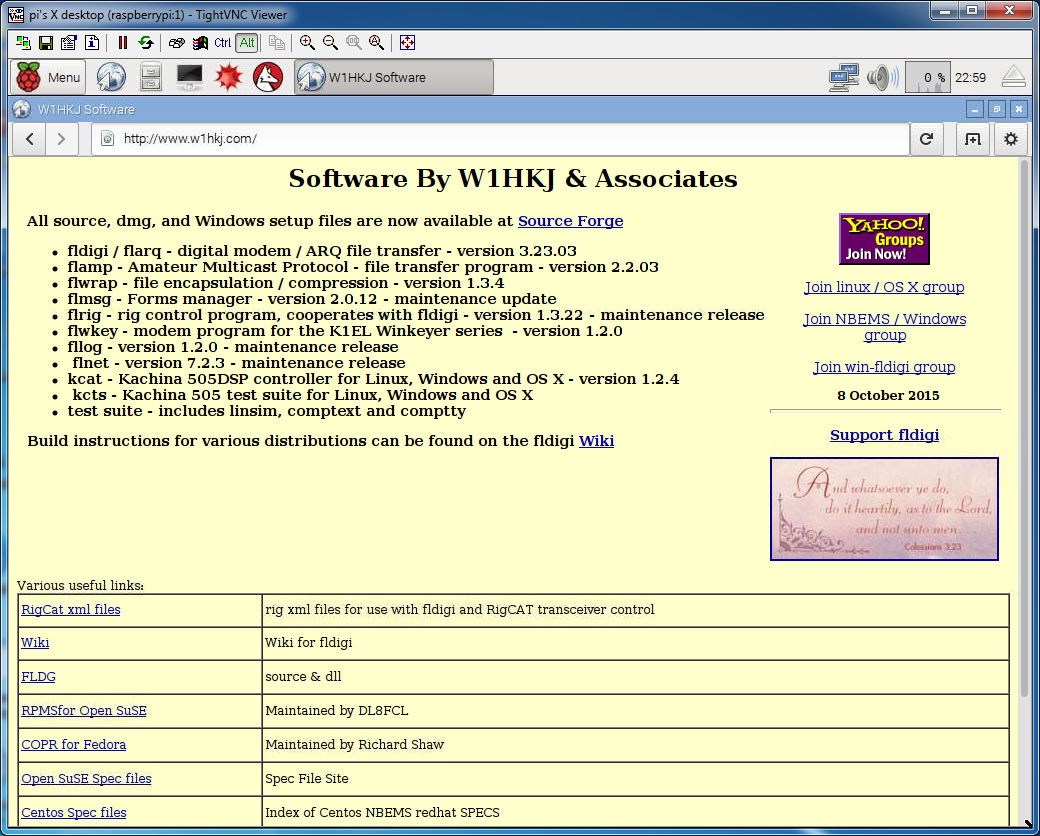
Task: Open RigCat xml files link
Action: click(x=71, y=609)
